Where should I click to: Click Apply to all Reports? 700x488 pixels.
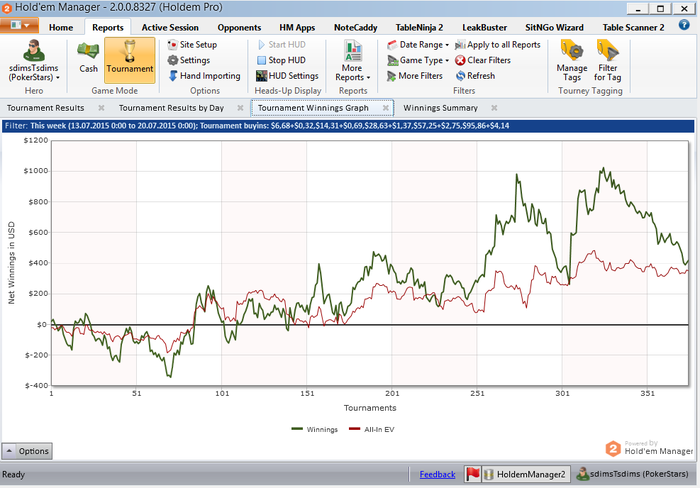[x=498, y=45]
